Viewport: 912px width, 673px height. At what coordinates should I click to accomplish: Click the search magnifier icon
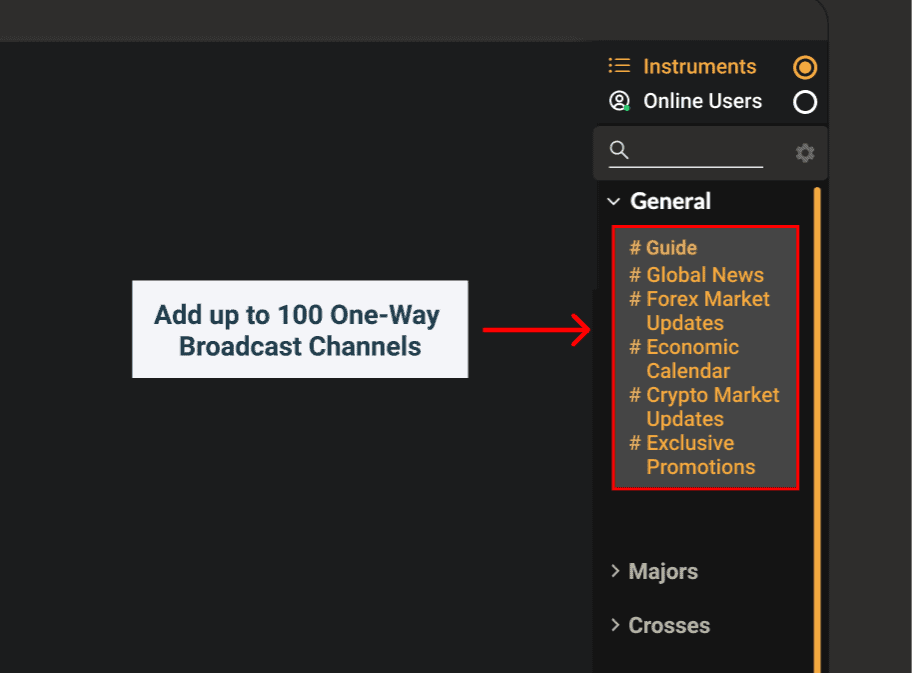pyautogui.click(x=619, y=150)
